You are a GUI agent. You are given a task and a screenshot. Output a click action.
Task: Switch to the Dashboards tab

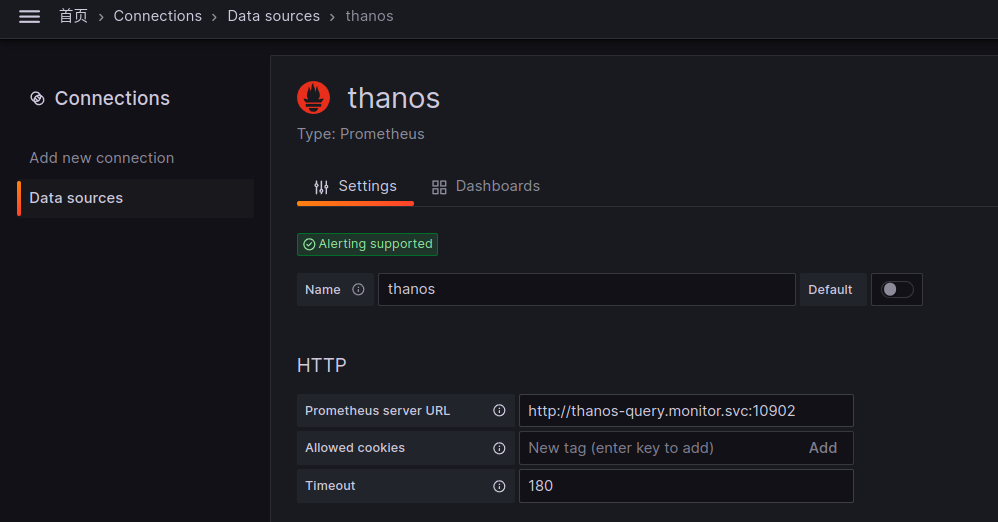pyautogui.click(x=485, y=187)
